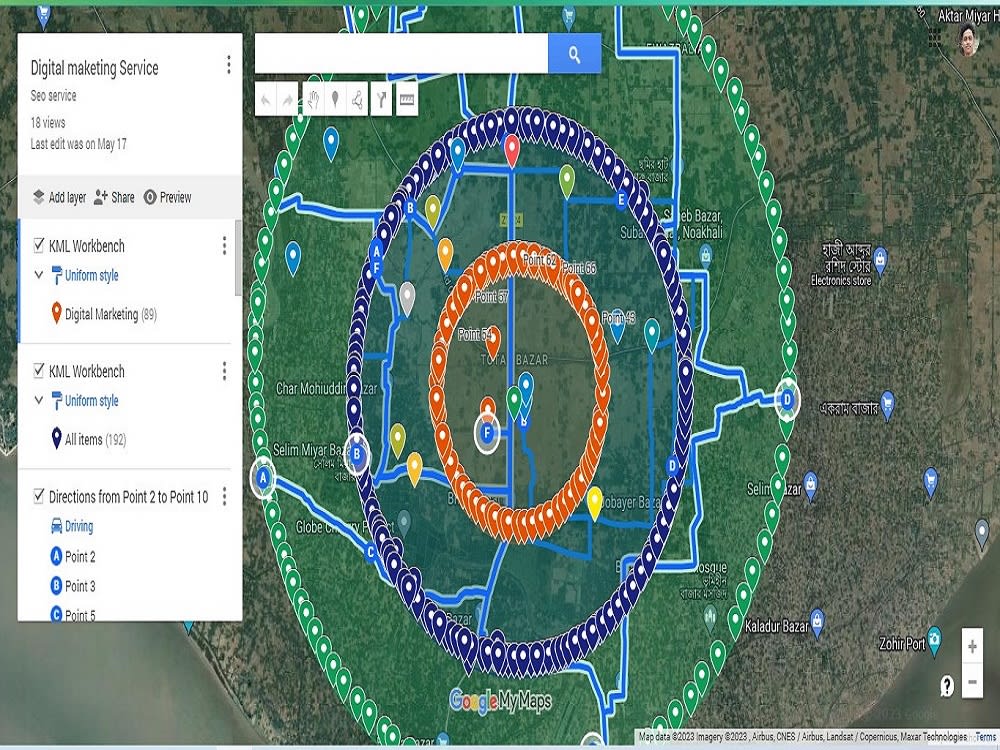Open map options menu beside title
This screenshot has height=750, width=1000.
pyautogui.click(x=228, y=64)
